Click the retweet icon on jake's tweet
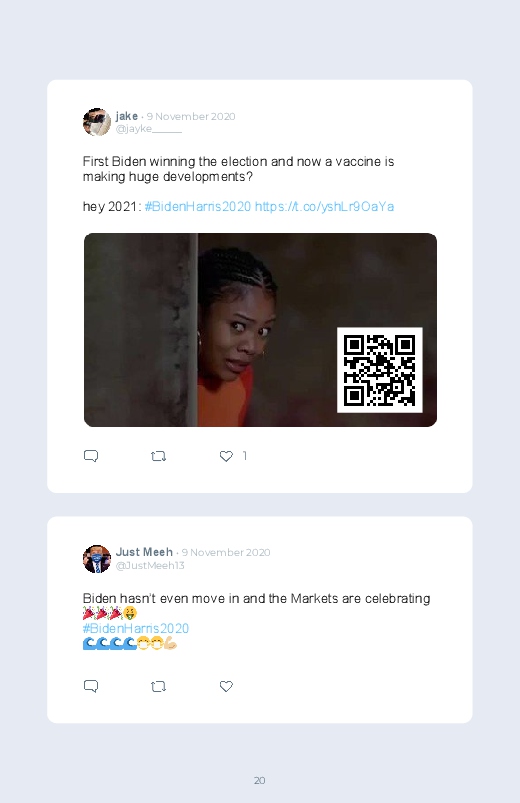Image resolution: width=520 pixels, height=803 pixels. (x=158, y=456)
